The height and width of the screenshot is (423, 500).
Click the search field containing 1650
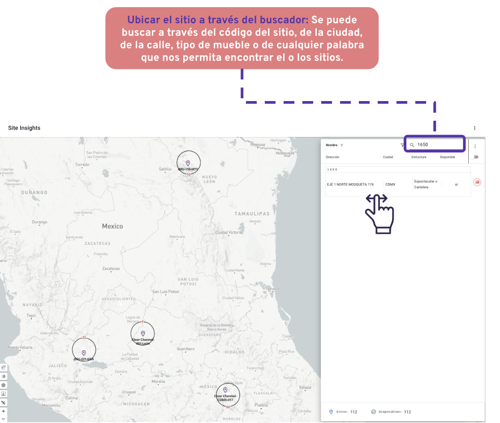pos(434,144)
